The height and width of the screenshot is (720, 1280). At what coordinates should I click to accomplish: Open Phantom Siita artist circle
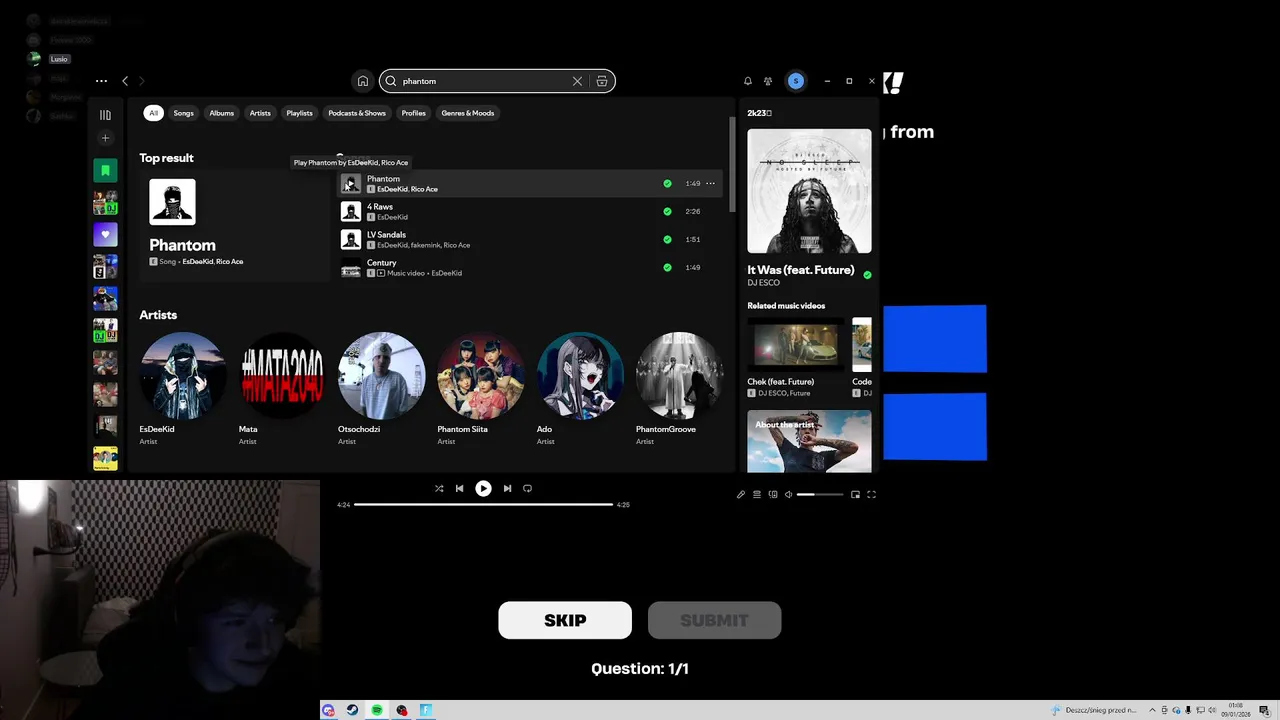(x=480, y=375)
